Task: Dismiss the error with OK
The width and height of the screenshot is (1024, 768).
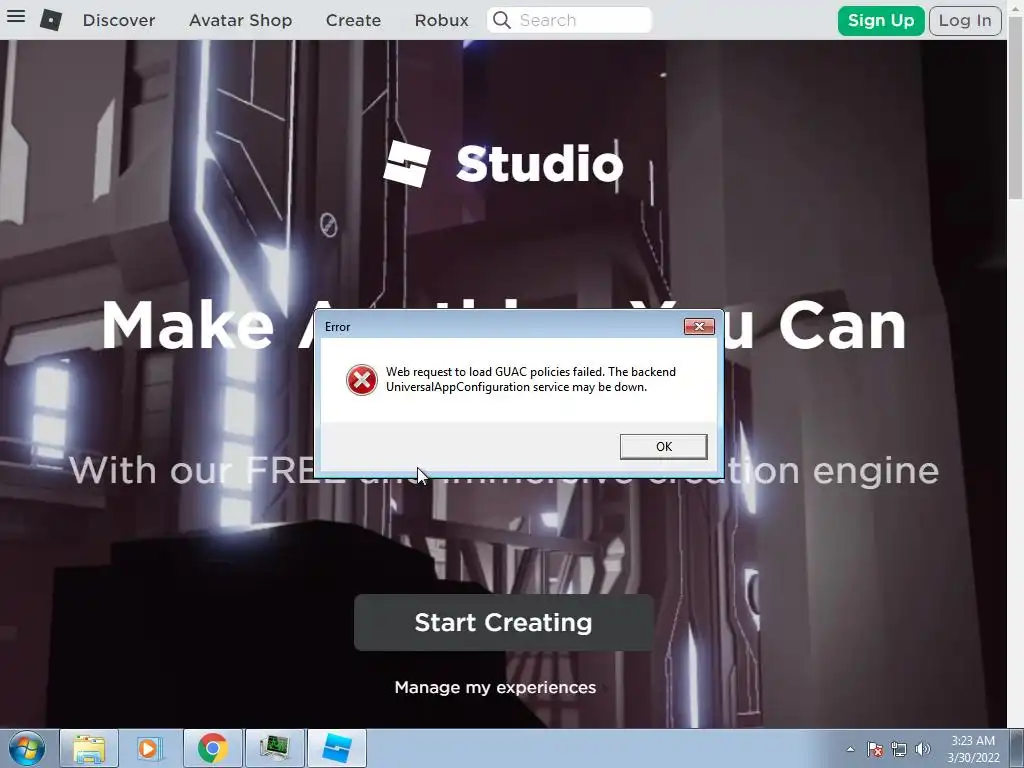Action: (664, 447)
